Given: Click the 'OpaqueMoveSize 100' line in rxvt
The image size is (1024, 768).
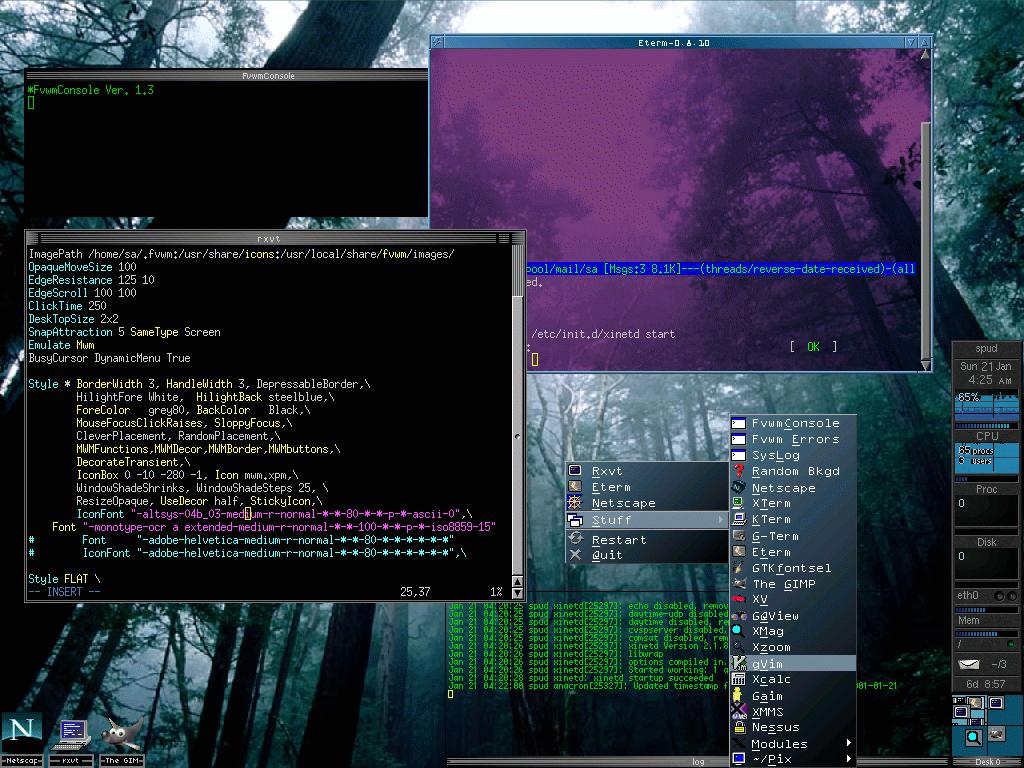Looking at the screenshot, I should [82, 266].
